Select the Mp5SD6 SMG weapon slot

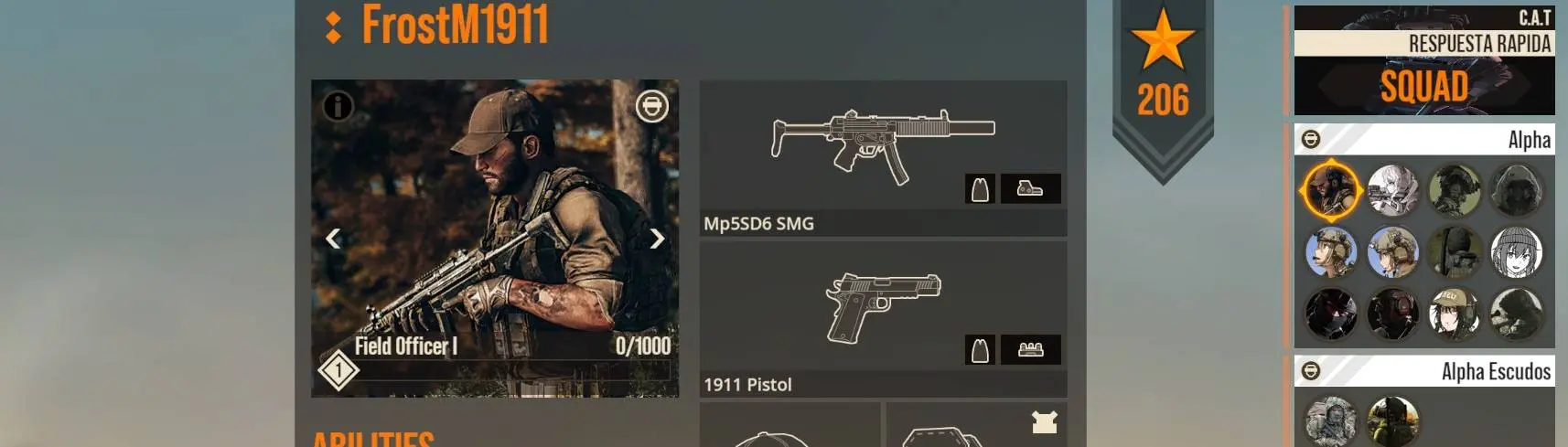tap(883, 159)
